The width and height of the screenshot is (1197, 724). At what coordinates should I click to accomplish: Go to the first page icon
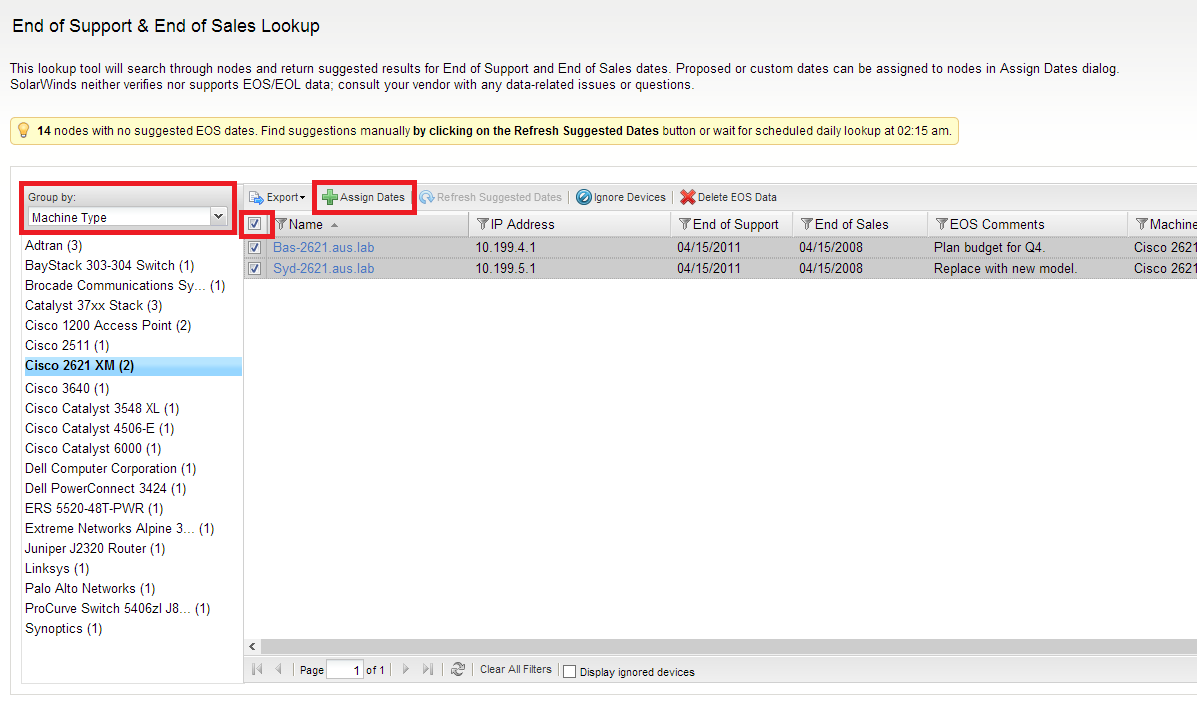(x=257, y=670)
